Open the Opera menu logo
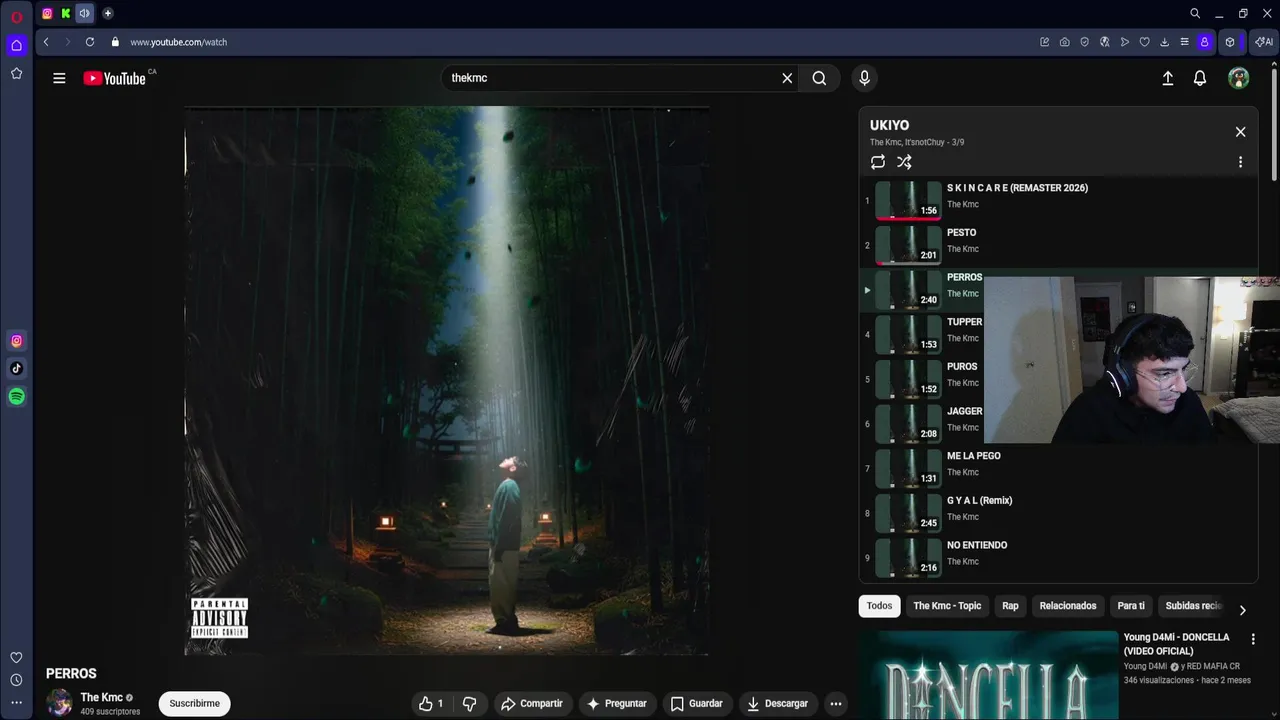This screenshot has height=720, width=1280. [x=16, y=16]
